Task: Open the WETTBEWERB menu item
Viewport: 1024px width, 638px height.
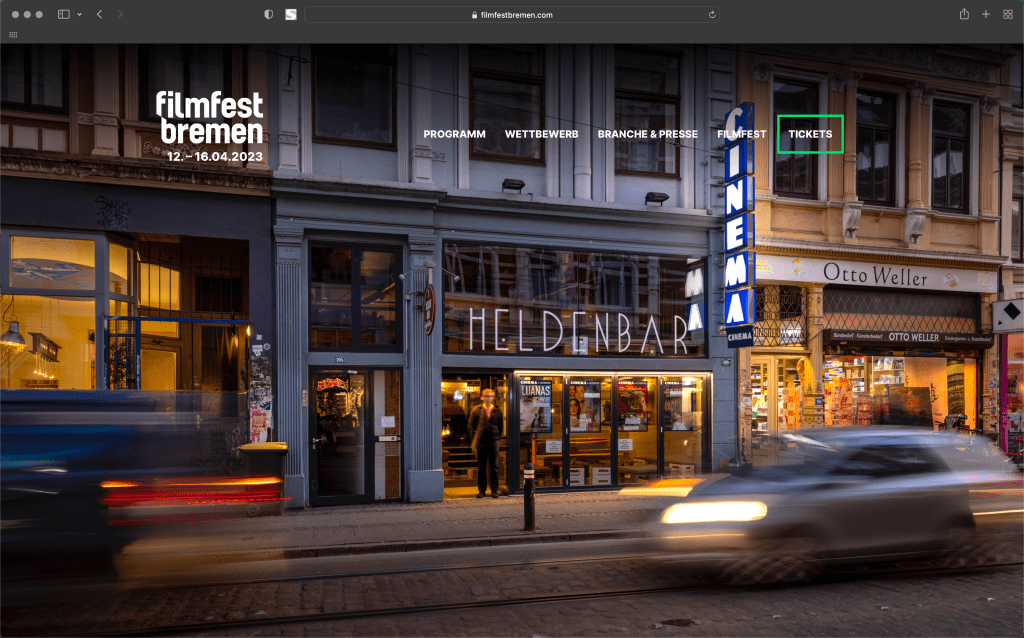Action: (x=541, y=134)
